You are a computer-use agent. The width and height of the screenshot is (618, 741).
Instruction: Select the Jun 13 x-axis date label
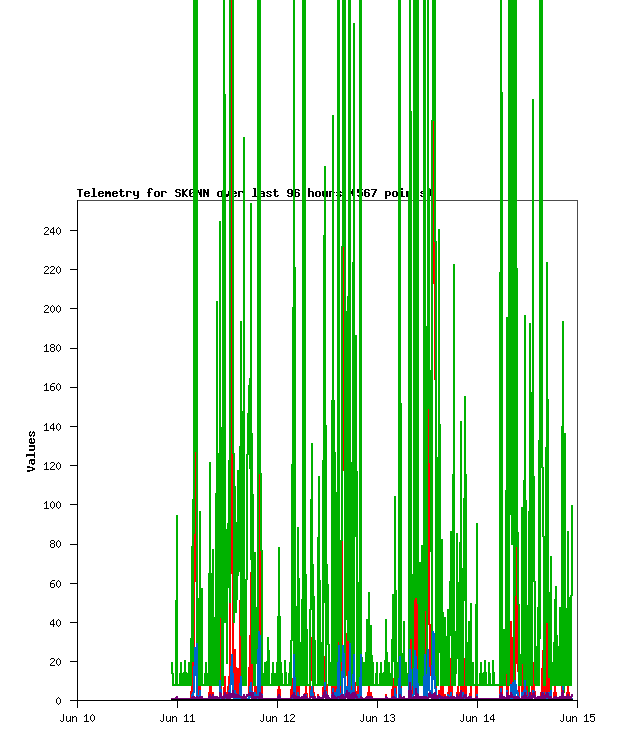point(377,718)
